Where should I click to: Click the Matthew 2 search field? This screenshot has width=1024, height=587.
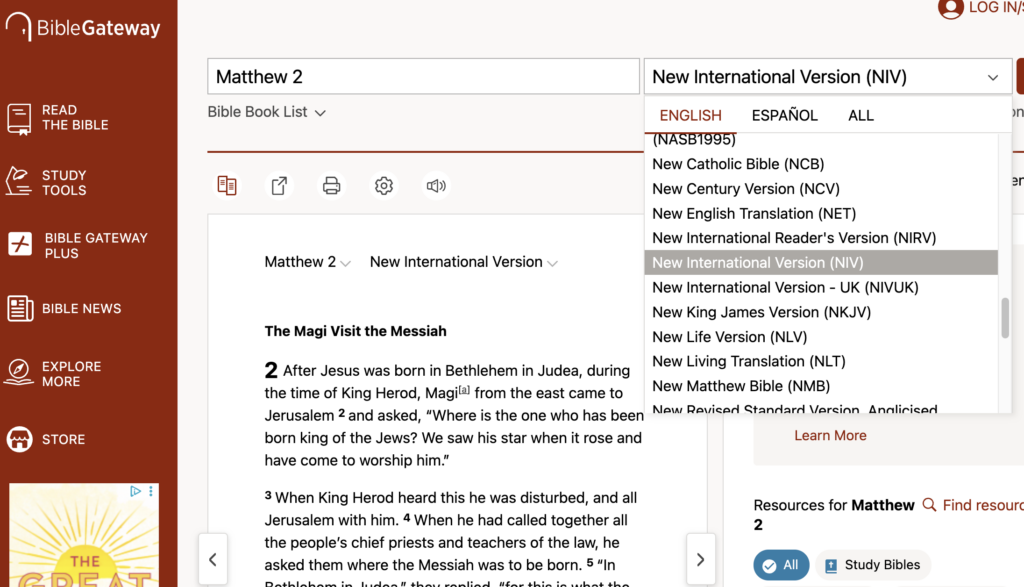[x=423, y=77]
